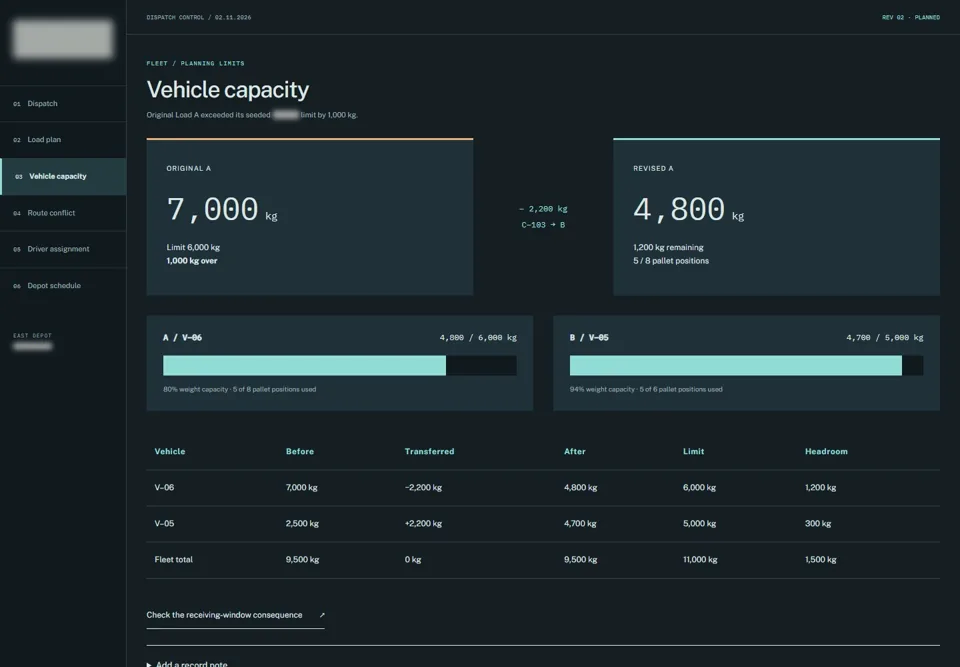Select the V-05 row label
The width and height of the screenshot is (960, 667).
164,524
